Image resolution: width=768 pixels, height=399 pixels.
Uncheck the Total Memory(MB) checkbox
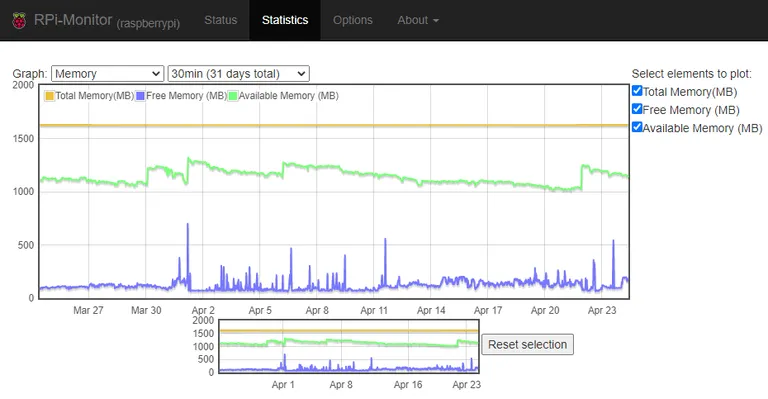pos(637,91)
